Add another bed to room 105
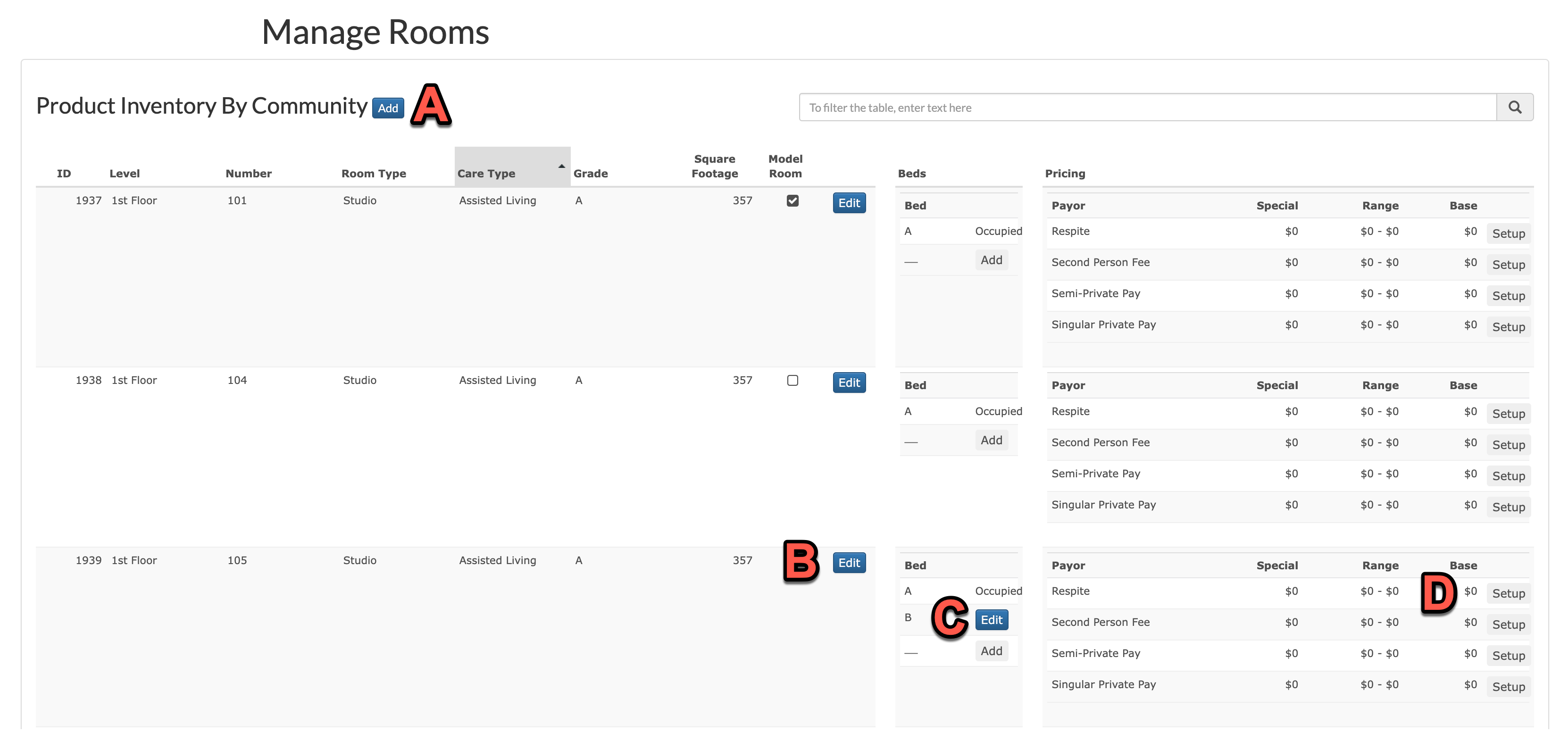 tap(991, 651)
